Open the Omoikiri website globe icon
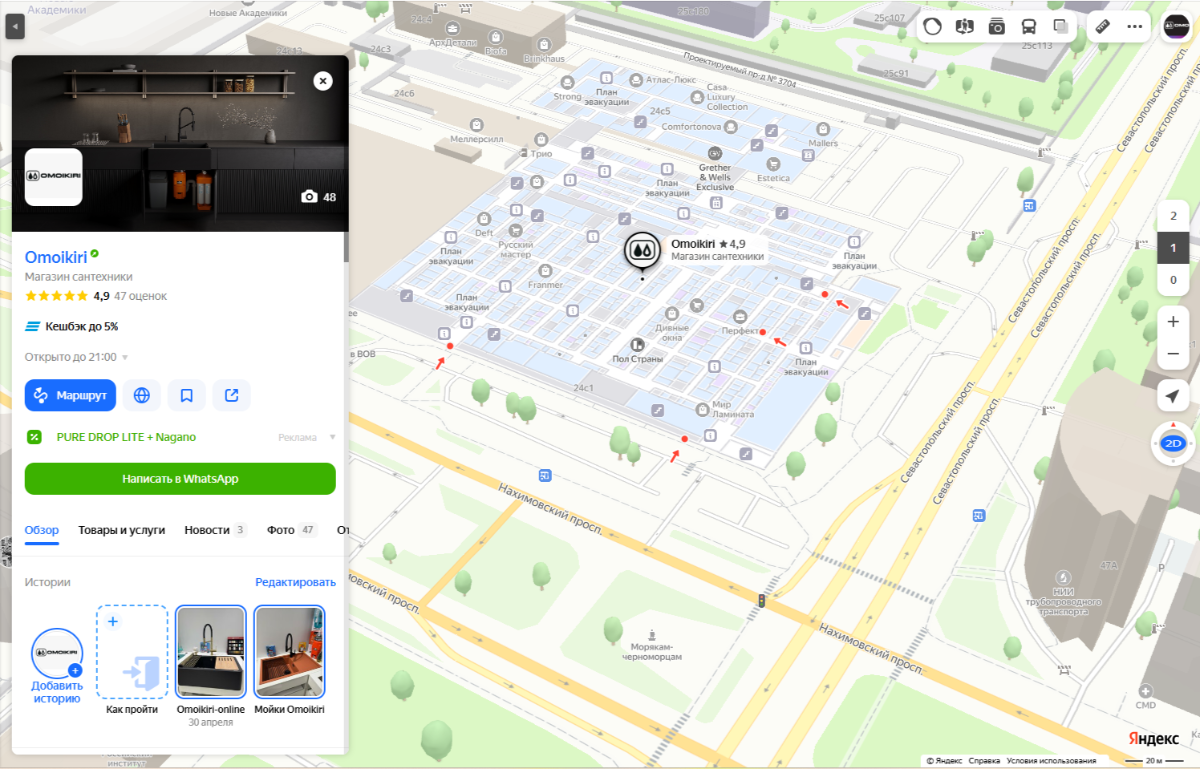The width and height of the screenshot is (1200, 769). tap(142, 395)
